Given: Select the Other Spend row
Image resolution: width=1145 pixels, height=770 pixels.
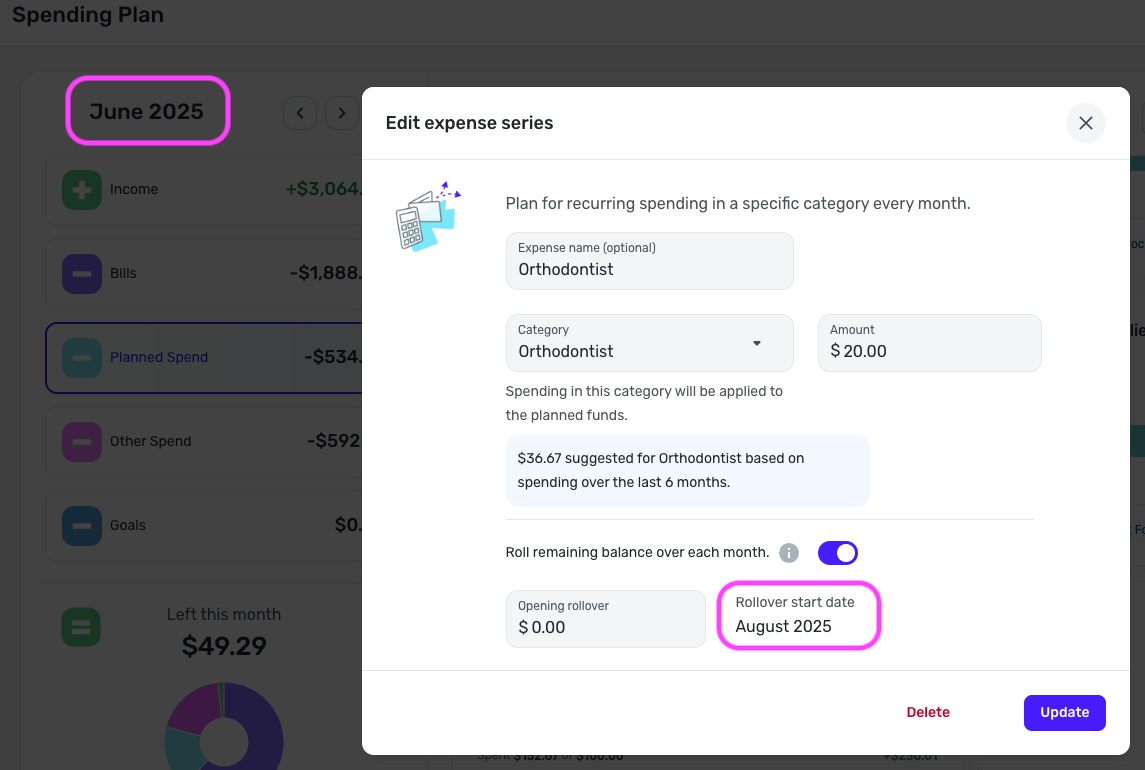Looking at the screenshot, I should click(x=200, y=442).
